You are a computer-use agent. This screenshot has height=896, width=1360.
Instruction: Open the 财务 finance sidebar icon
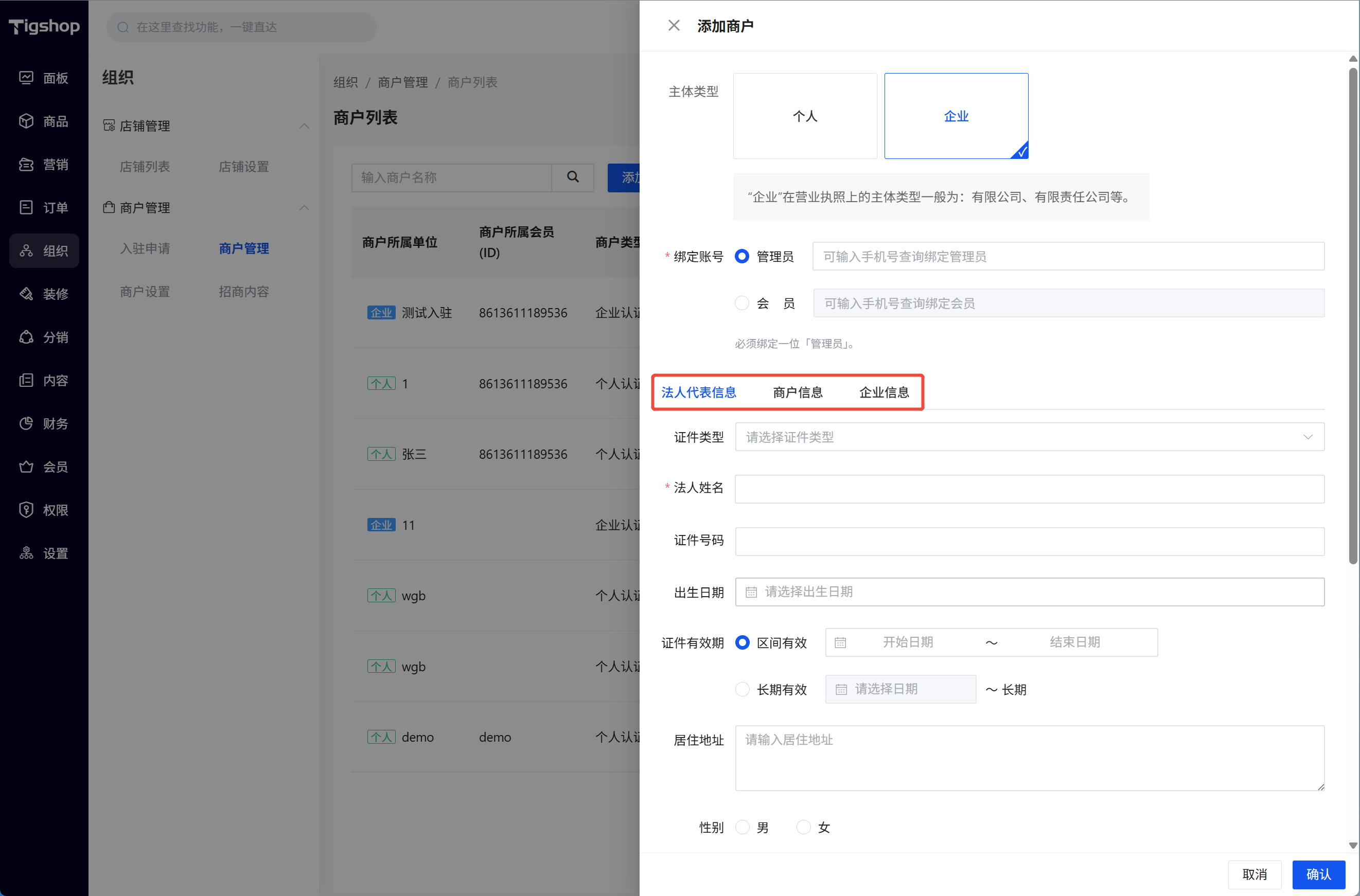[x=26, y=423]
